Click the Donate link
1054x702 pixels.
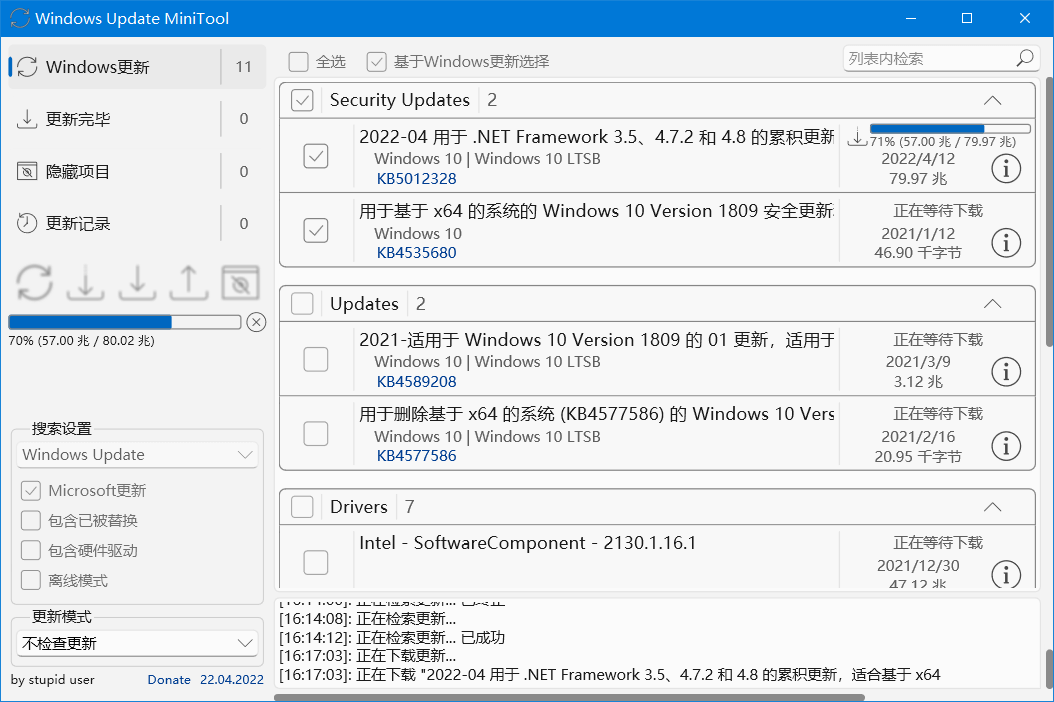169,680
